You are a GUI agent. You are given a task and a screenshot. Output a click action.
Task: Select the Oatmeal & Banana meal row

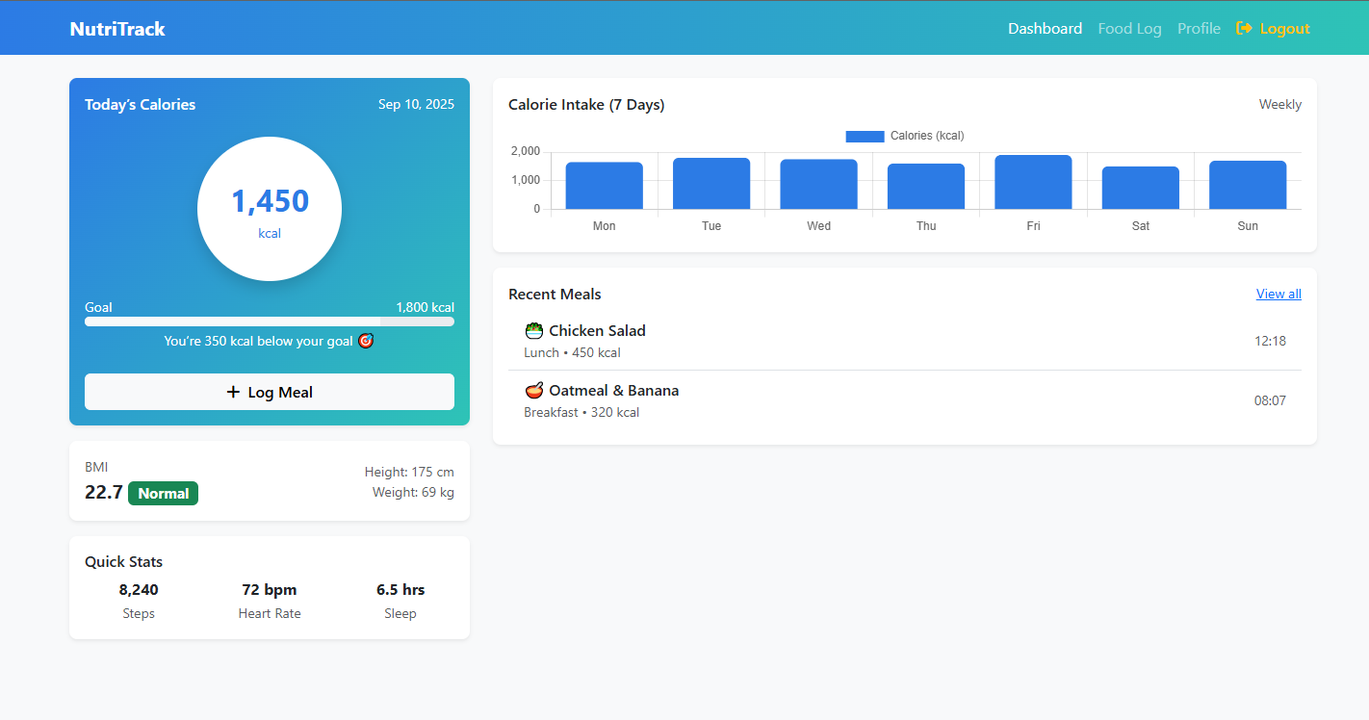tap(905, 401)
